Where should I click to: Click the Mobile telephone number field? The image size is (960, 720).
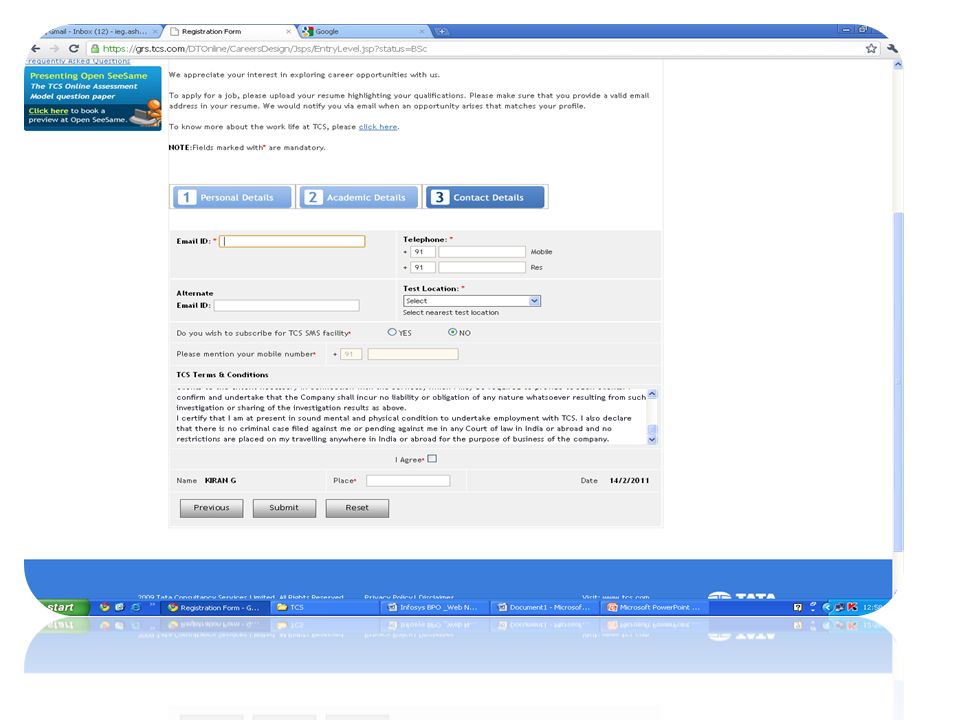[x=482, y=252]
